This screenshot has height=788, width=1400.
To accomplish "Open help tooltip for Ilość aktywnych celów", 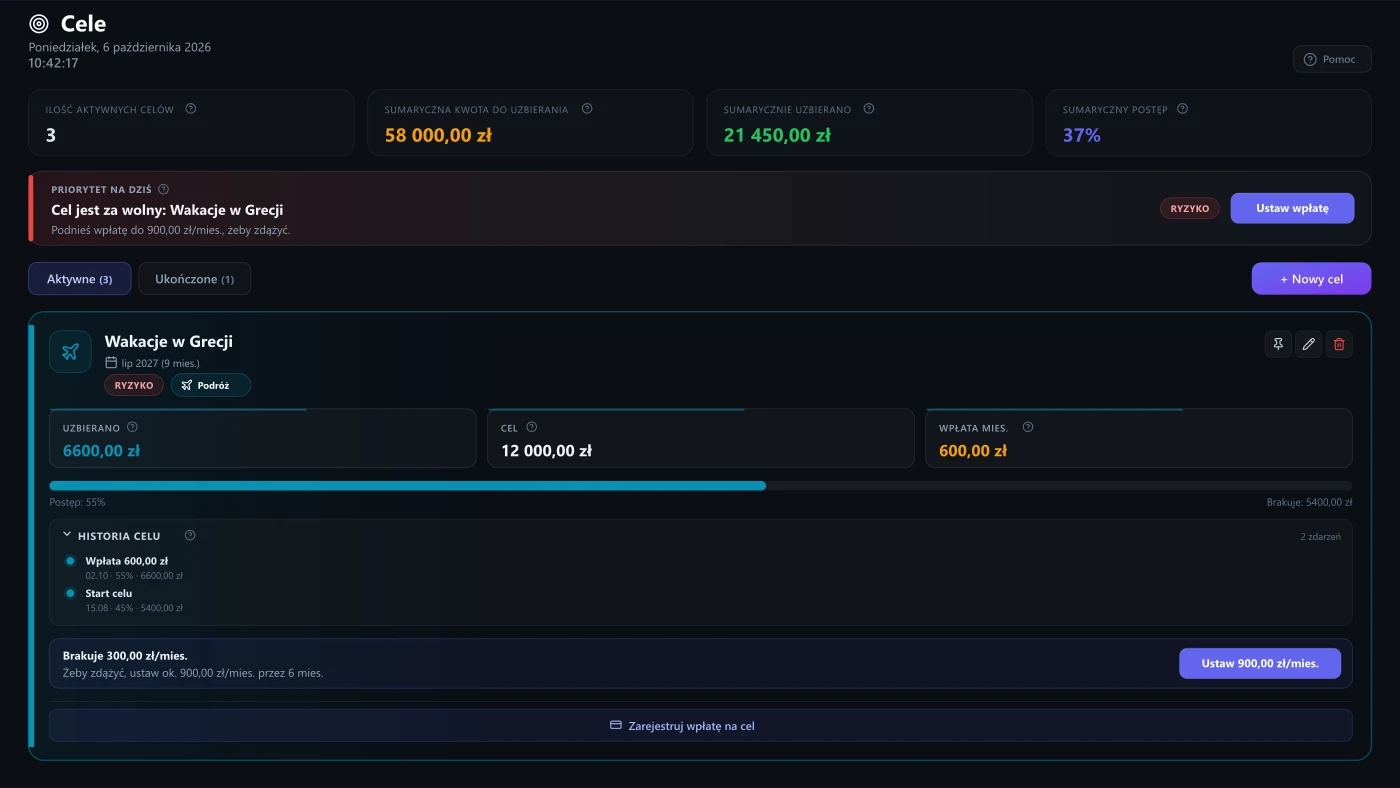I will pyautogui.click(x=191, y=109).
